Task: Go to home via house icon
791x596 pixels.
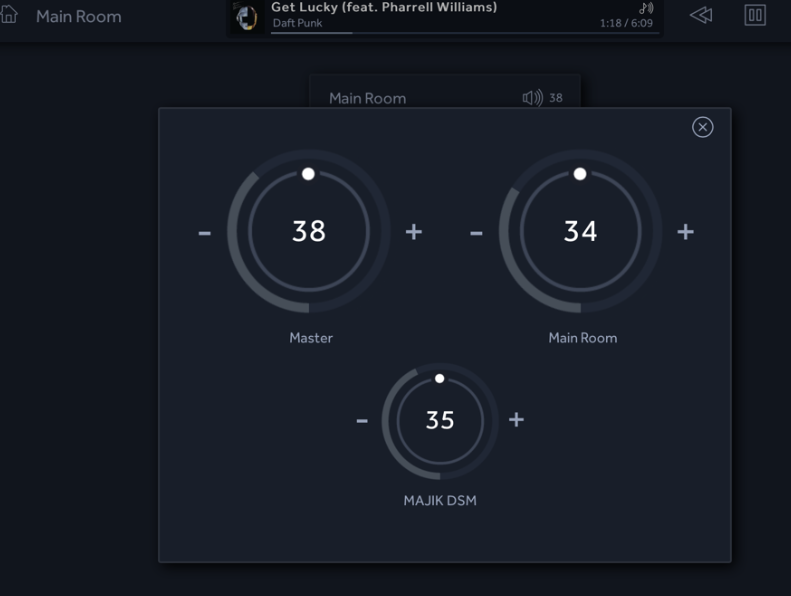Action: click(9, 15)
